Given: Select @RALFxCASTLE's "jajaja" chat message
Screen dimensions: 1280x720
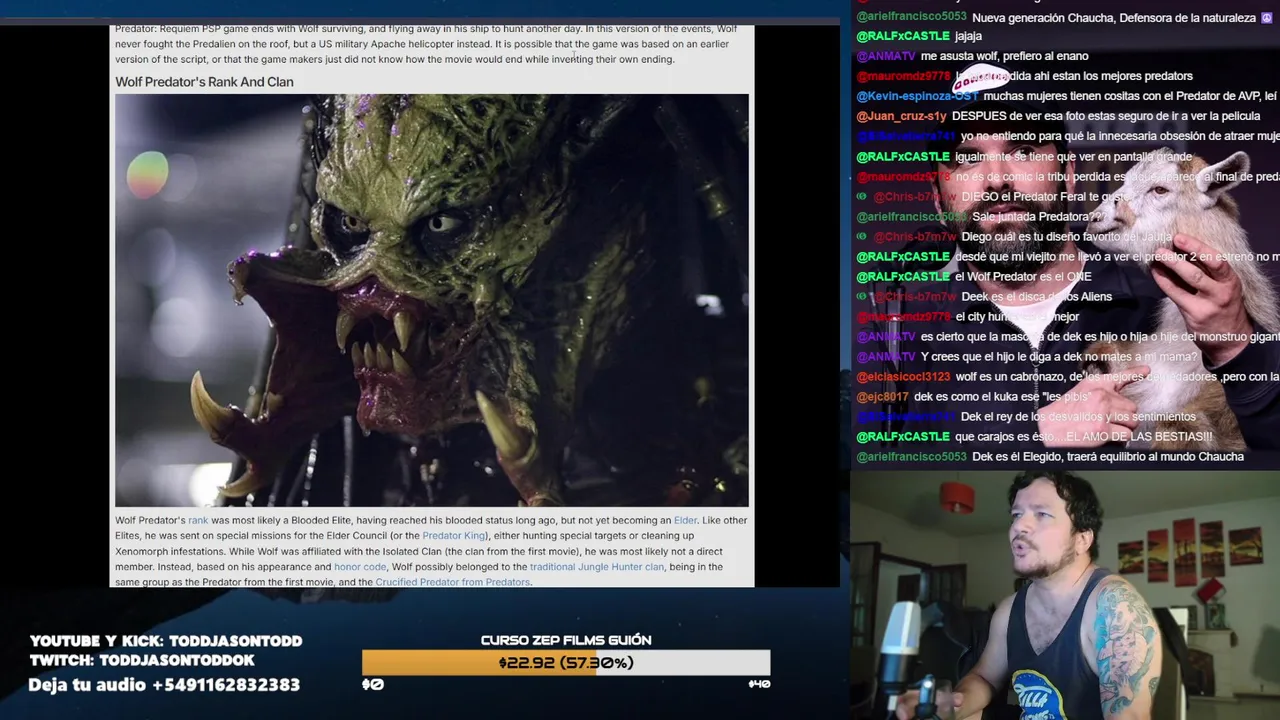Looking at the screenshot, I should [919, 36].
